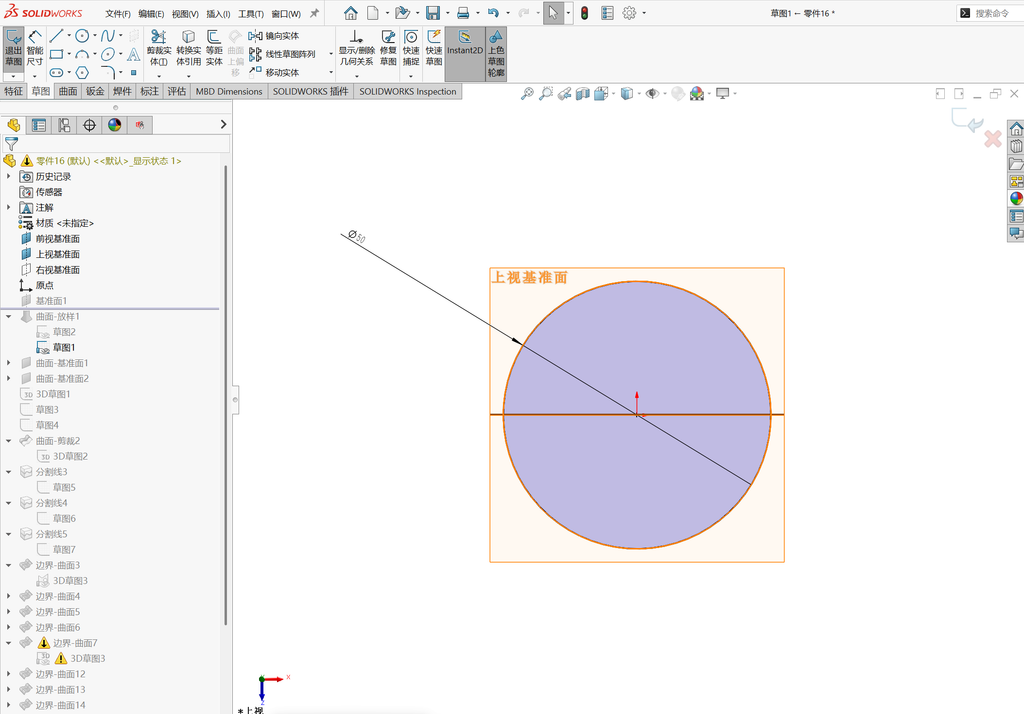The width and height of the screenshot is (1024, 714).
Task: Collapse the 曲面-放样1 tree node
Action: tap(8, 317)
